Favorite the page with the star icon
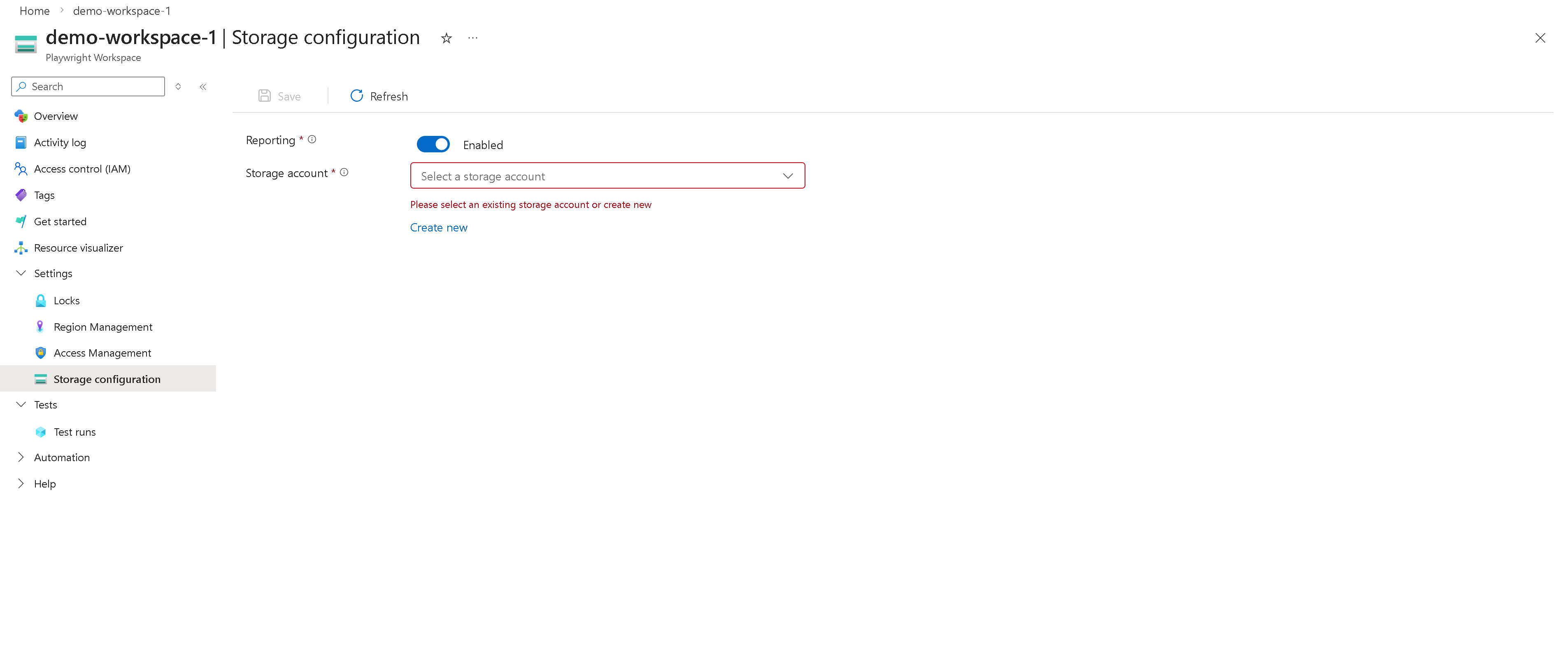The height and width of the screenshot is (665, 1568). (x=446, y=38)
